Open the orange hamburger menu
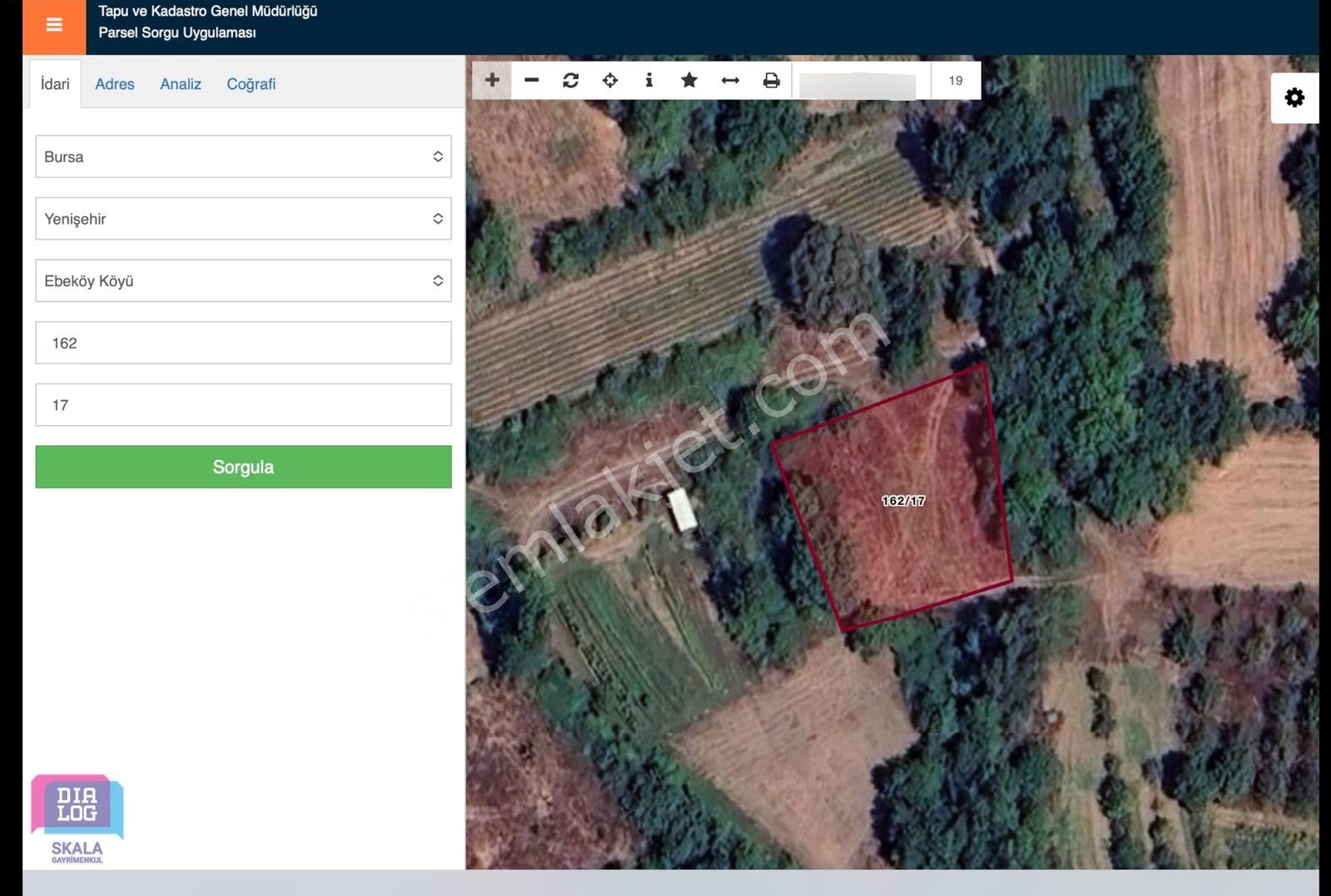1331x896 pixels. [54, 25]
